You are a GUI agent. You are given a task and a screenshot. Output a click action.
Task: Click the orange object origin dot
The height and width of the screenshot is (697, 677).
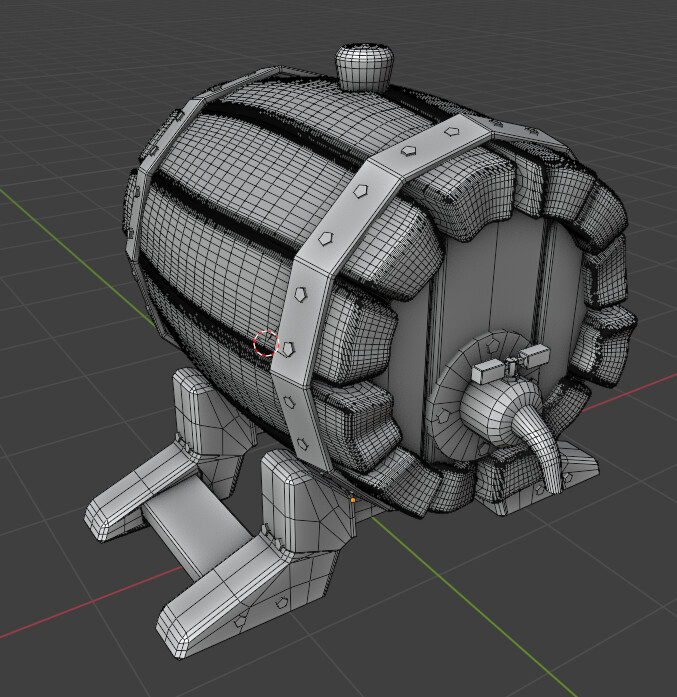tap(353, 500)
